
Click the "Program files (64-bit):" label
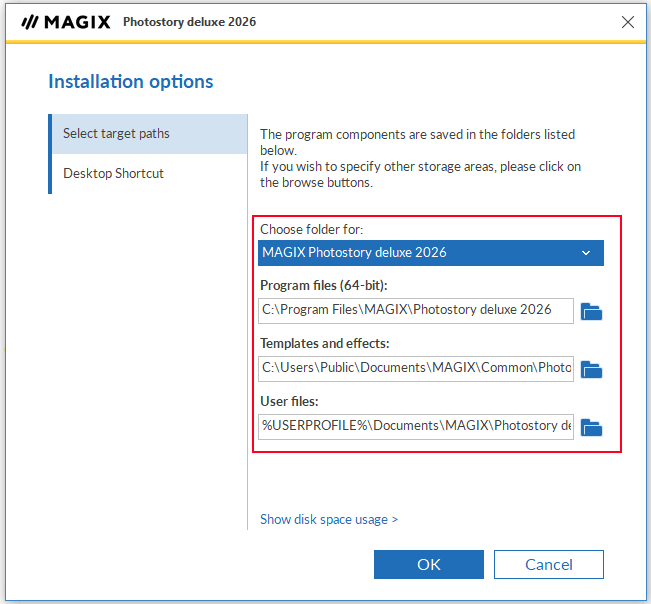[x=325, y=286]
